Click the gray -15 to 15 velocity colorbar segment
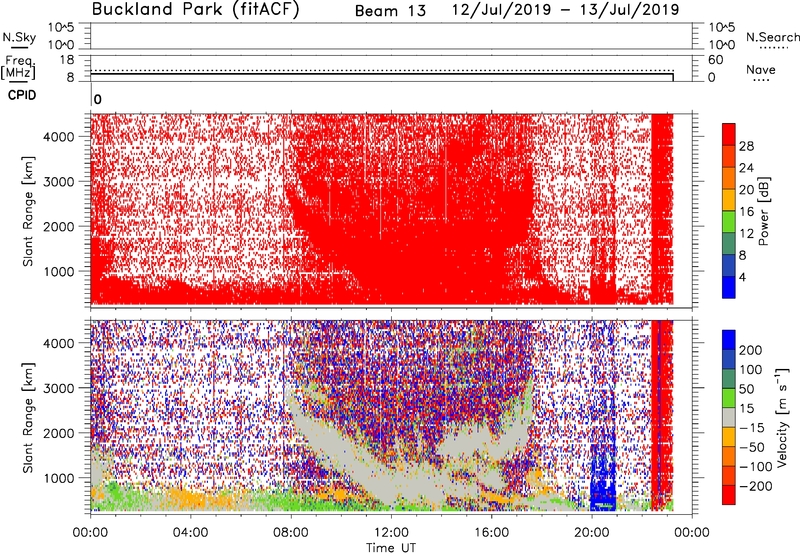800x554 pixels. (729, 417)
